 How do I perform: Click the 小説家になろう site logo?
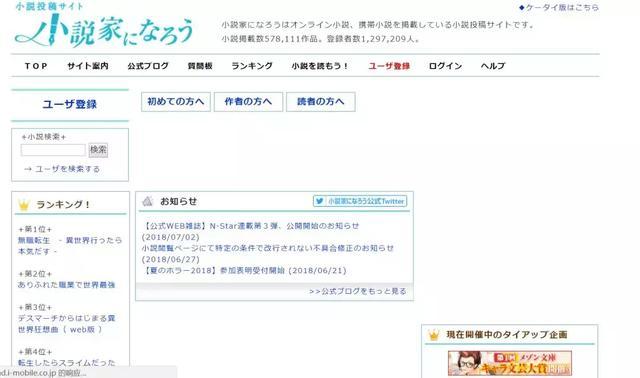(104, 25)
